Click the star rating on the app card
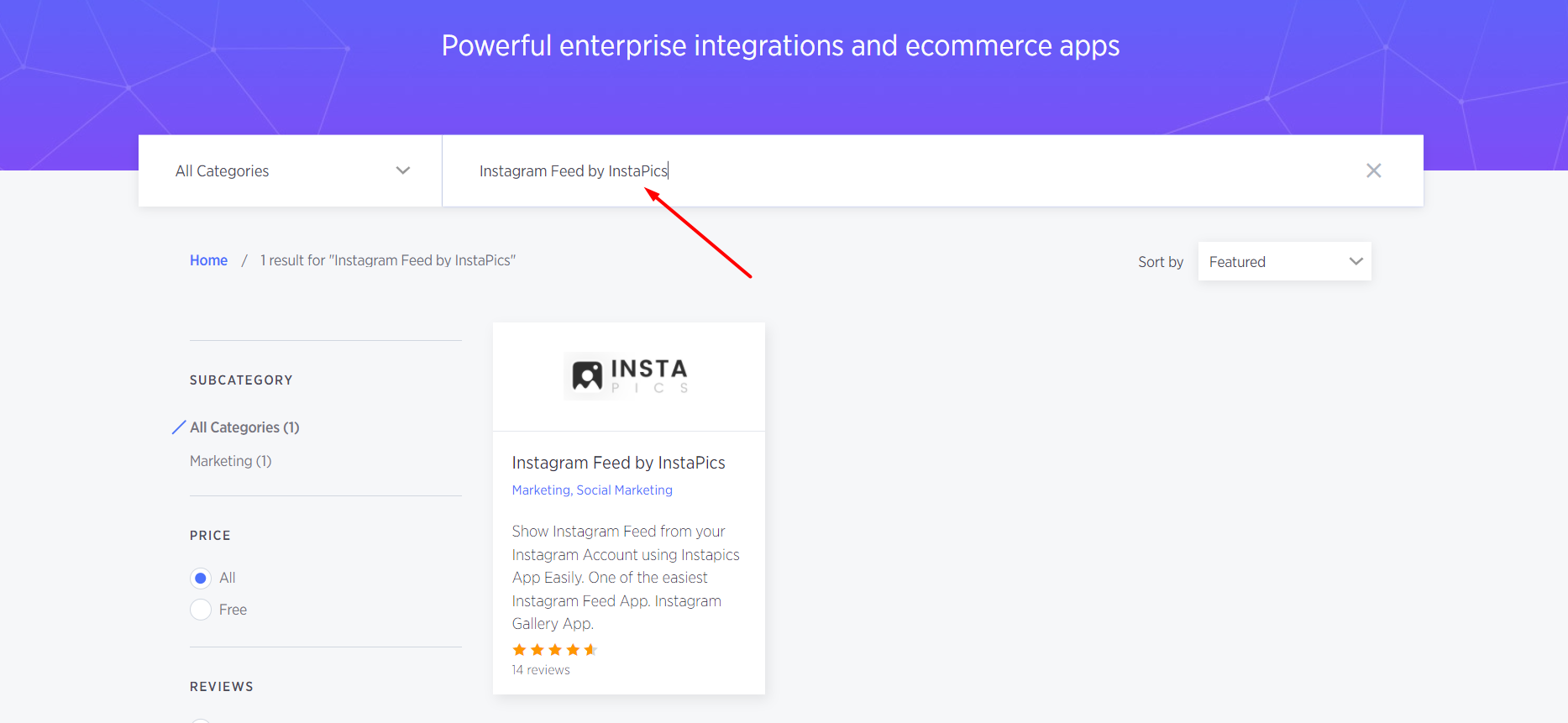 (554, 650)
